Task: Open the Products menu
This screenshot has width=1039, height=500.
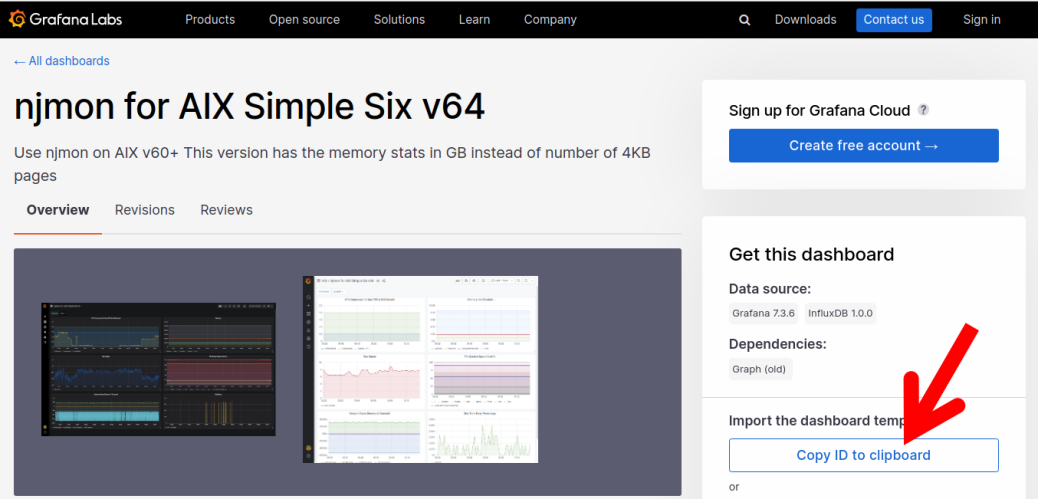Action: pos(210,19)
